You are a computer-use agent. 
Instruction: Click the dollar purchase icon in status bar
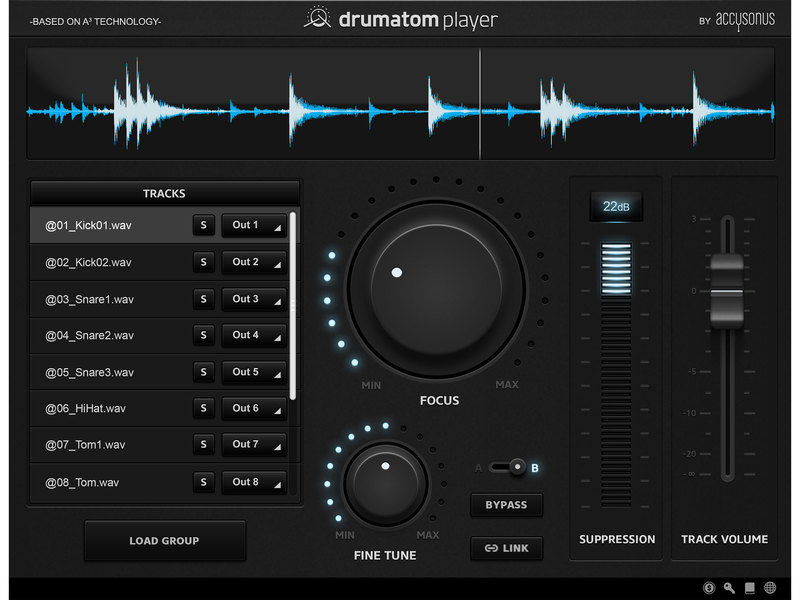click(709, 588)
